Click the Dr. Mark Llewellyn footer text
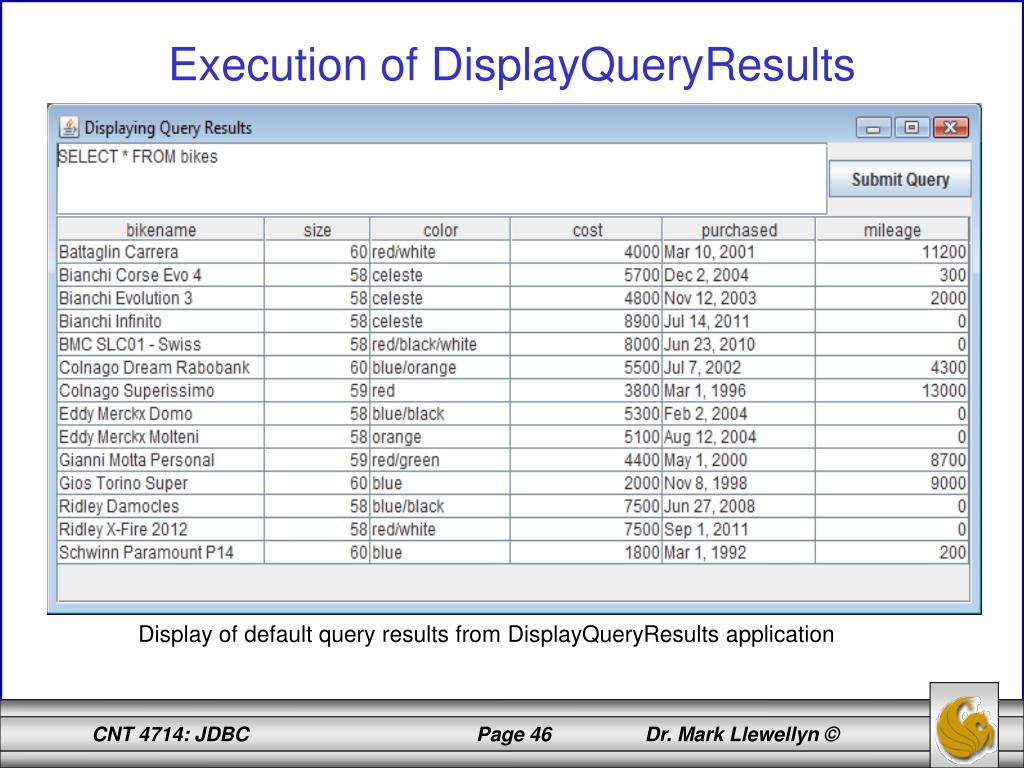 [743, 735]
